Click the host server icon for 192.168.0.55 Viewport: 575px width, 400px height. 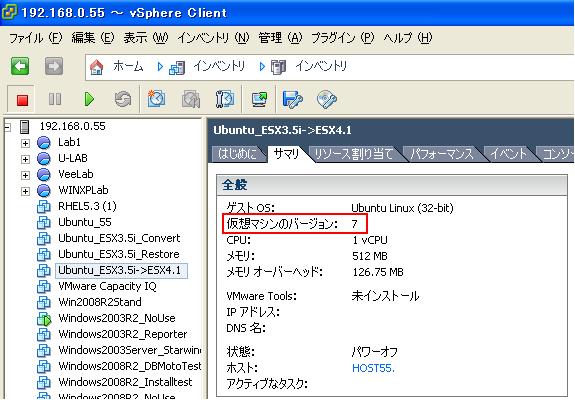(25, 127)
